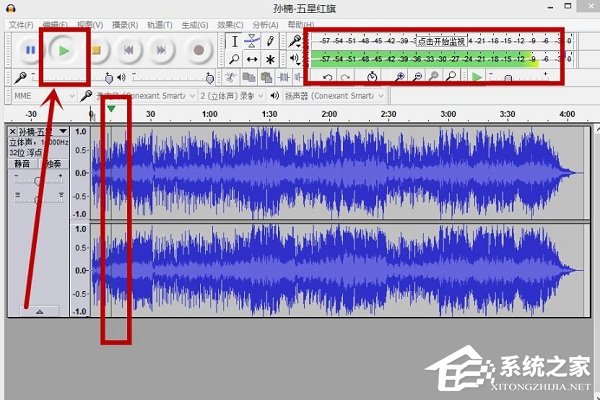Open the track name dropdown menu
Viewport: 600px width, 400px height.
pyautogui.click(x=43, y=132)
